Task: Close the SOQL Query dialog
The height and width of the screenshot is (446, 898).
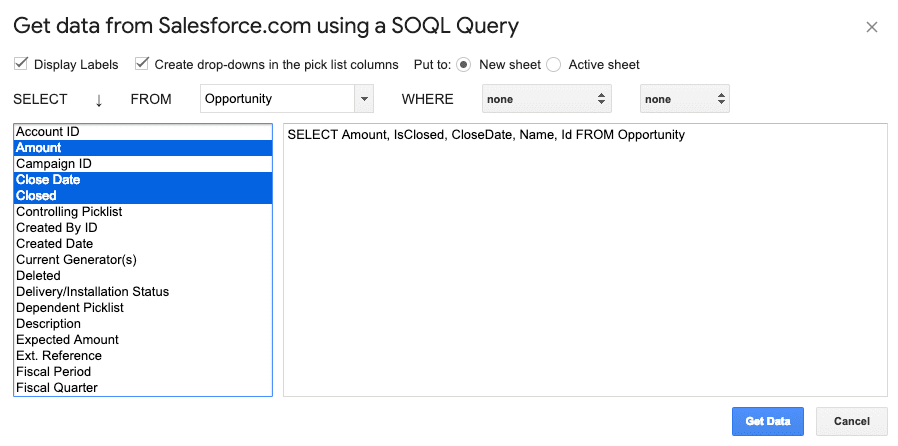Action: coord(872,27)
